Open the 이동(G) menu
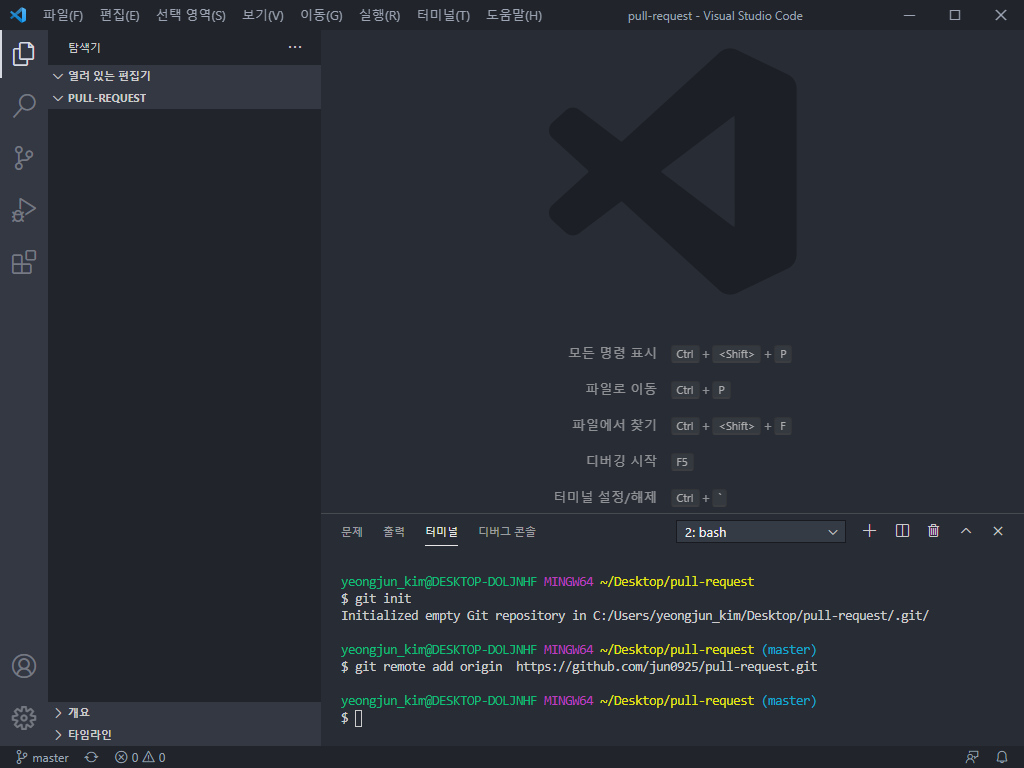This screenshot has width=1024, height=768. point(321,15)
